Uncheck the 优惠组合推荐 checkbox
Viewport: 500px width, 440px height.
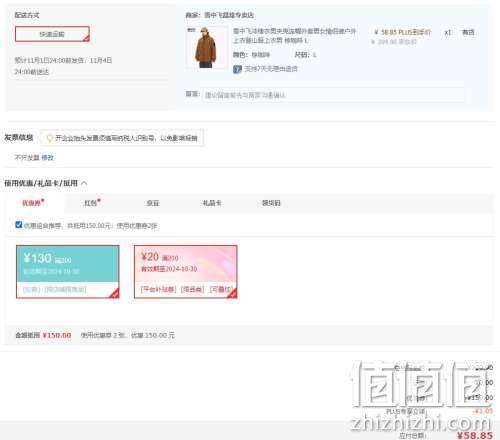point(19,225)
